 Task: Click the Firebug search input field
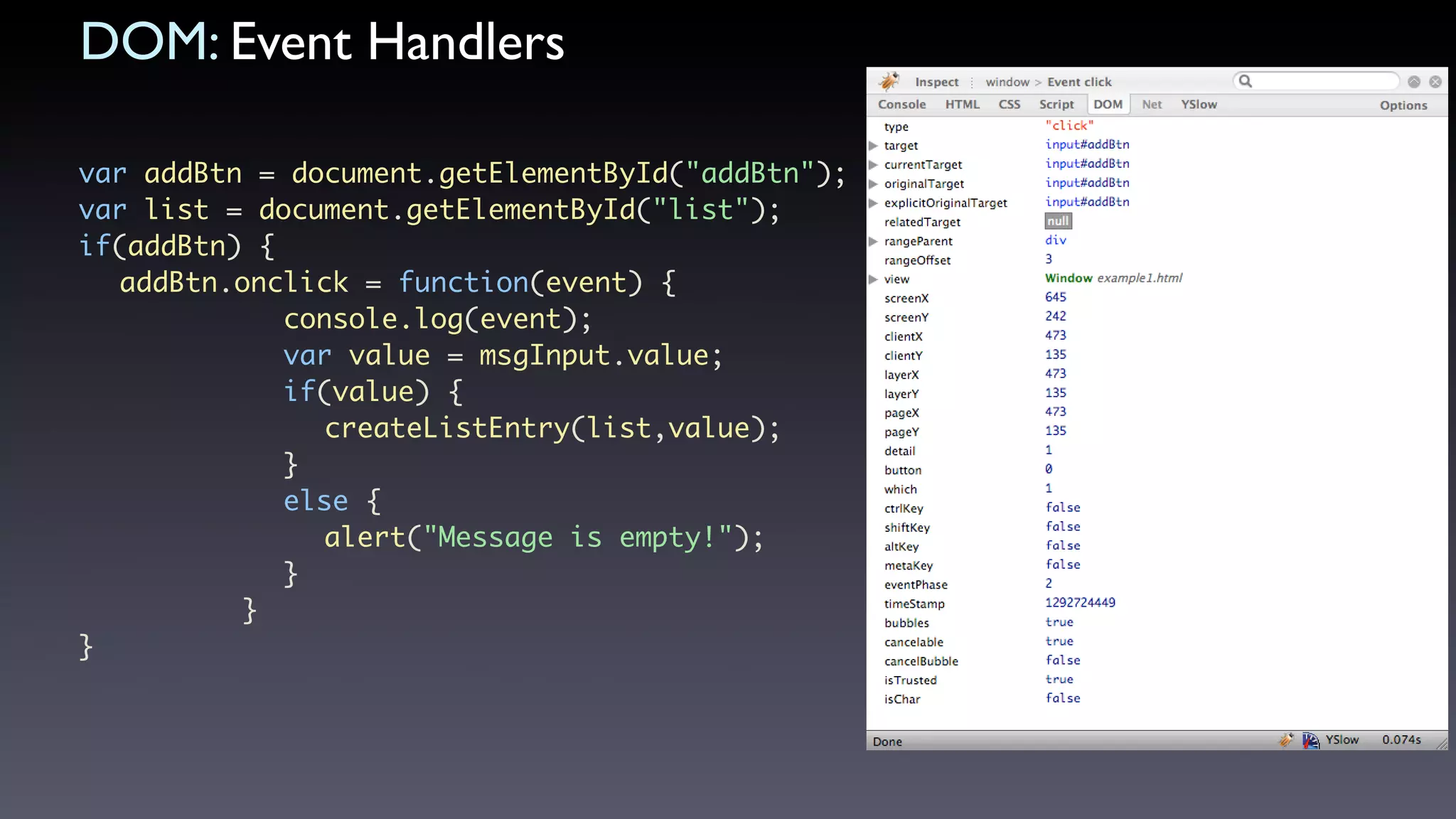tap(1316, 81)
